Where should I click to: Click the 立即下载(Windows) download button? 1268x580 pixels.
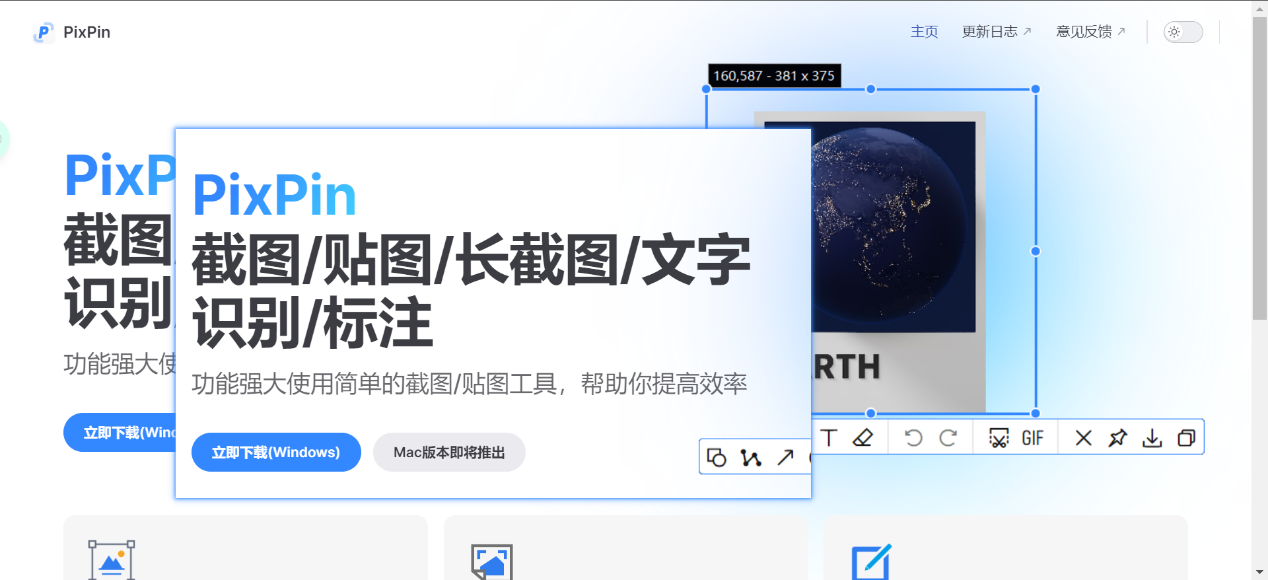[x=275, y=452]
